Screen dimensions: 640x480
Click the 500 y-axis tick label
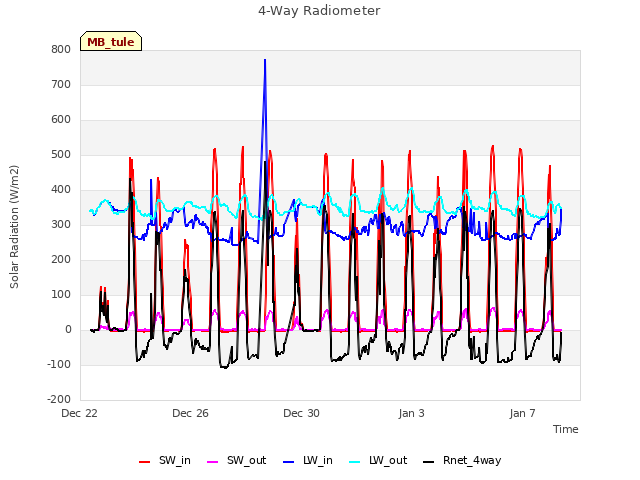61,155
